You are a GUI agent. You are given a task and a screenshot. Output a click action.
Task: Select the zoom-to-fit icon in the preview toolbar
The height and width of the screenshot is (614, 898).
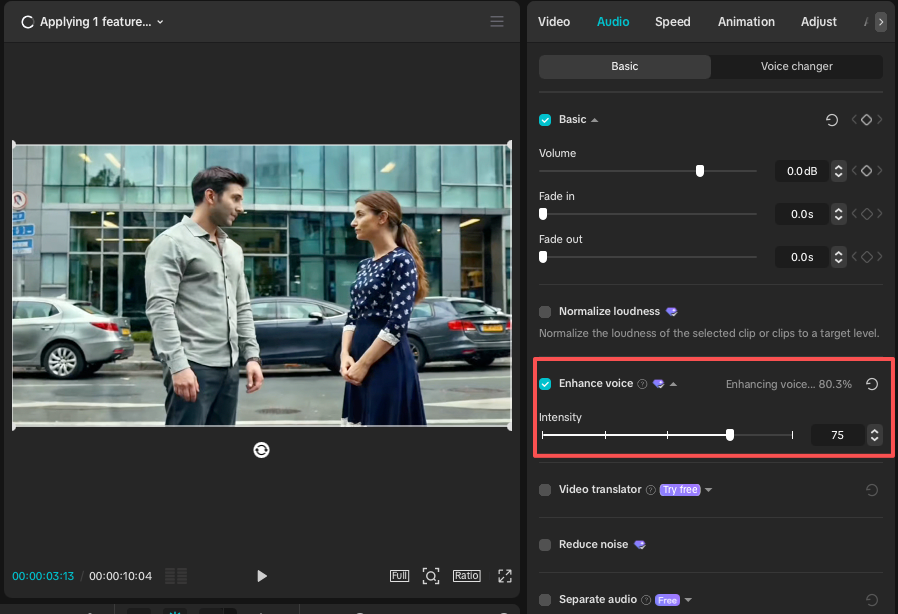click(431, 576)
